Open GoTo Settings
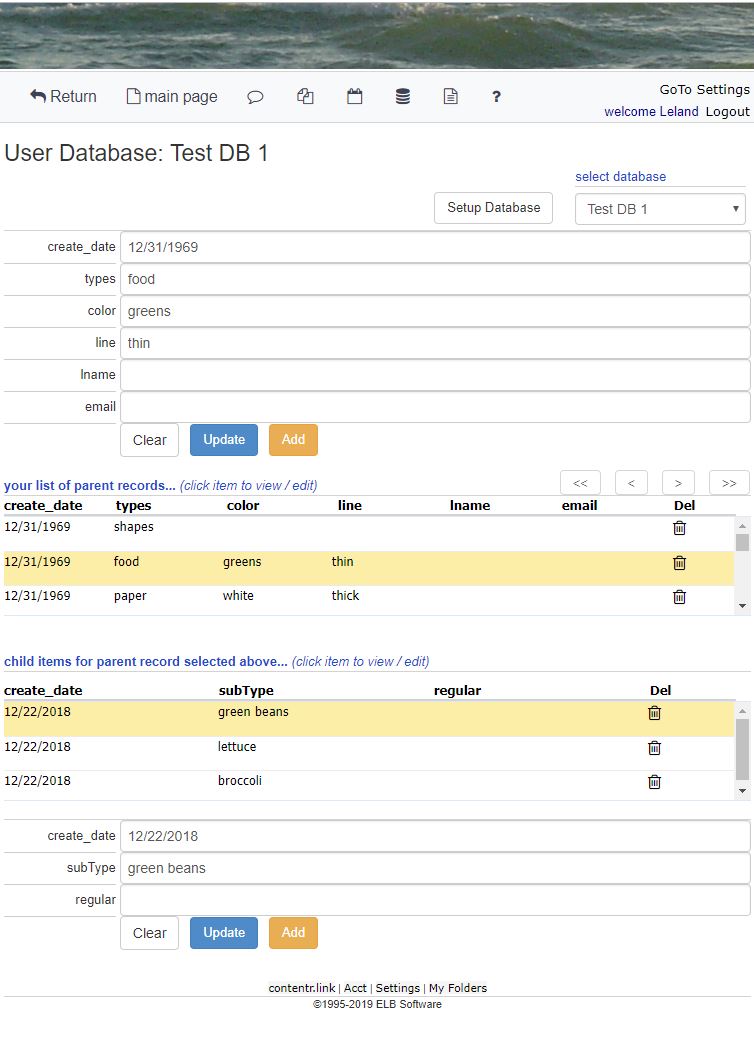This screenshot has height=1045, width=754. [702, 89]
